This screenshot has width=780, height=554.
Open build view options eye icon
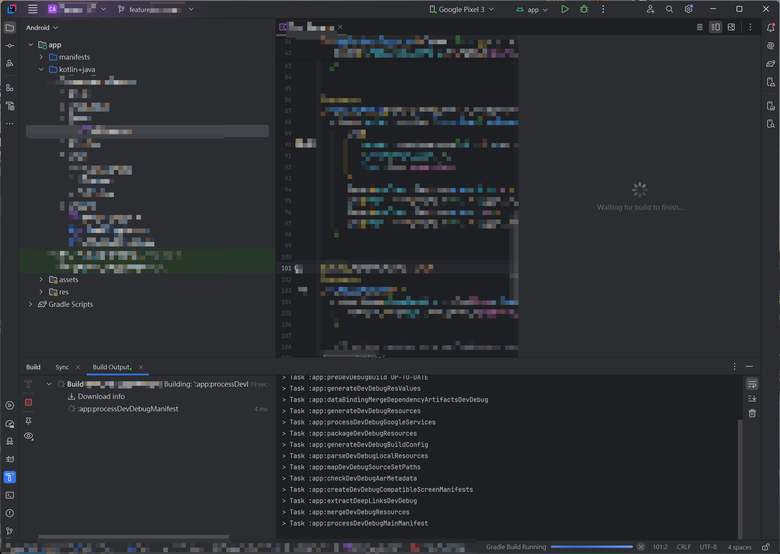point(28,436)
